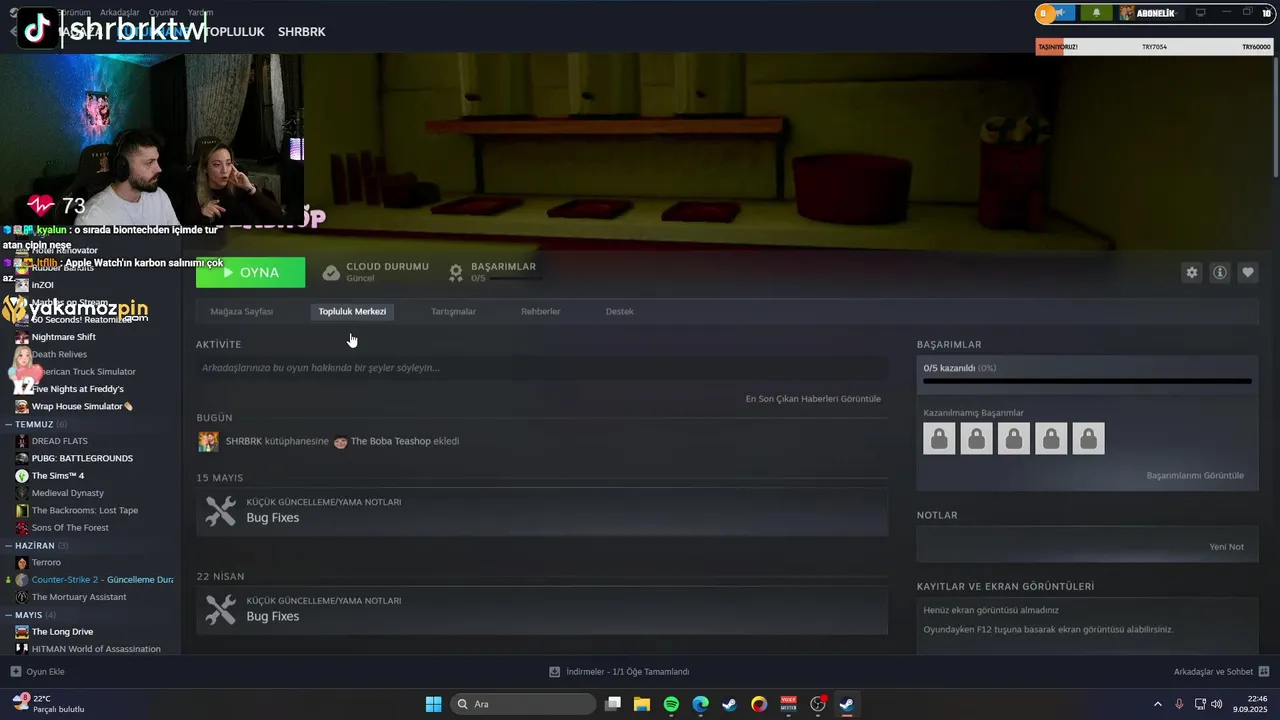Click the favorite heart icon
Image resolution: width=1280 pixels, height=720 pixels.
pyautogui.click(x=1248, y=272)
